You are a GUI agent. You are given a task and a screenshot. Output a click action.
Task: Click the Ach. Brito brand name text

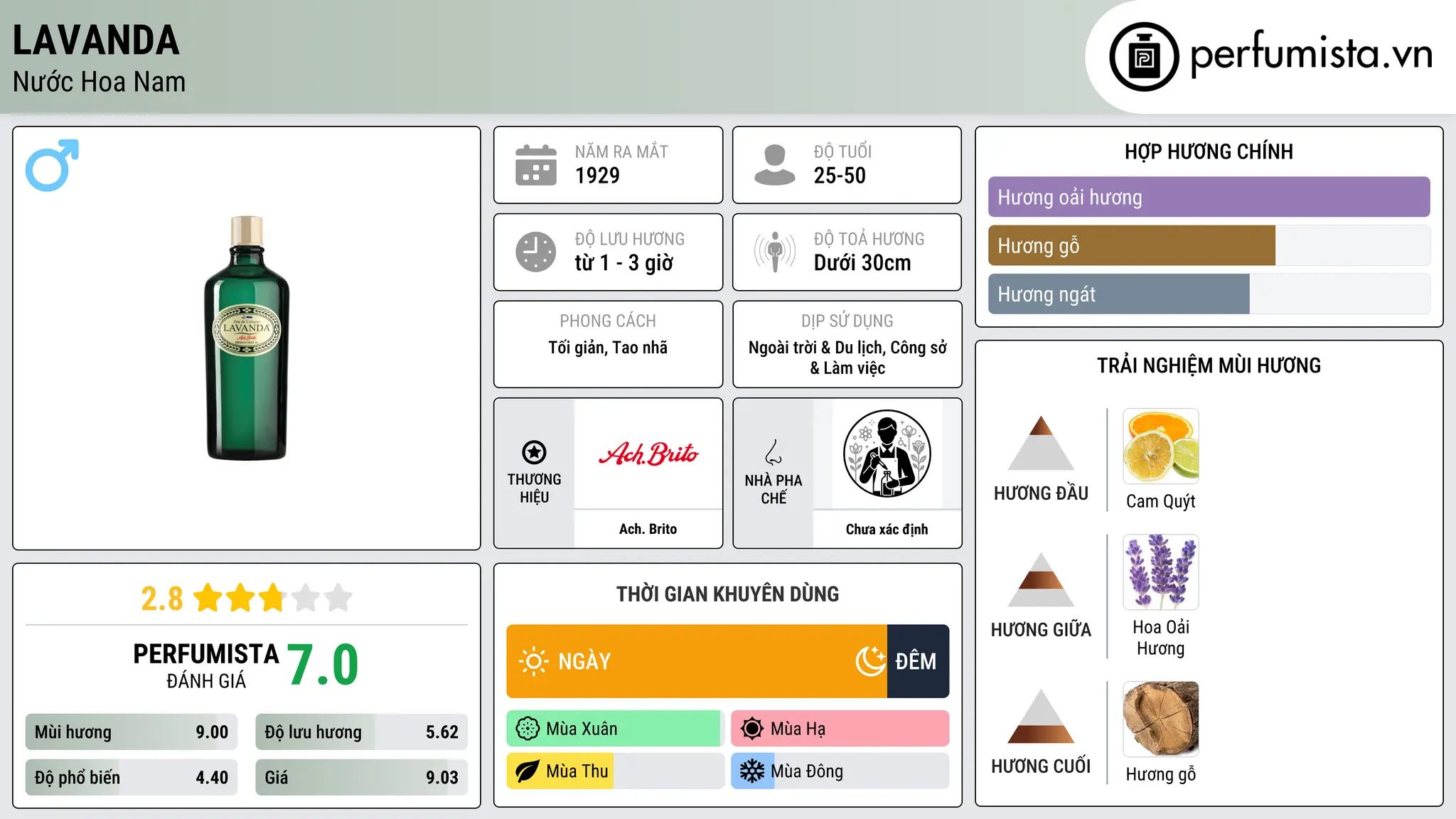click(x=648, y=529)
